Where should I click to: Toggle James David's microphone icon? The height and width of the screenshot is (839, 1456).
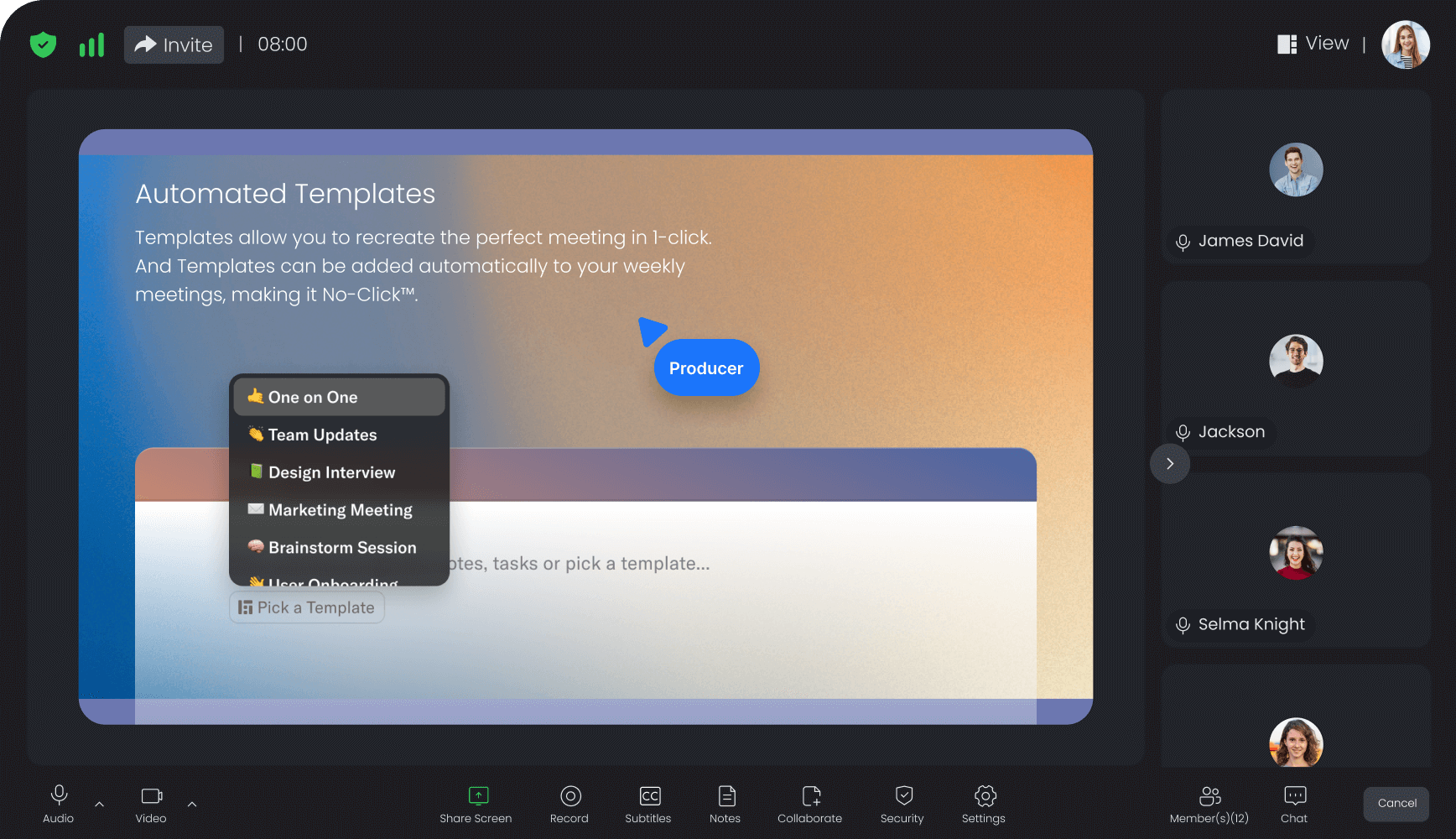1183,242
